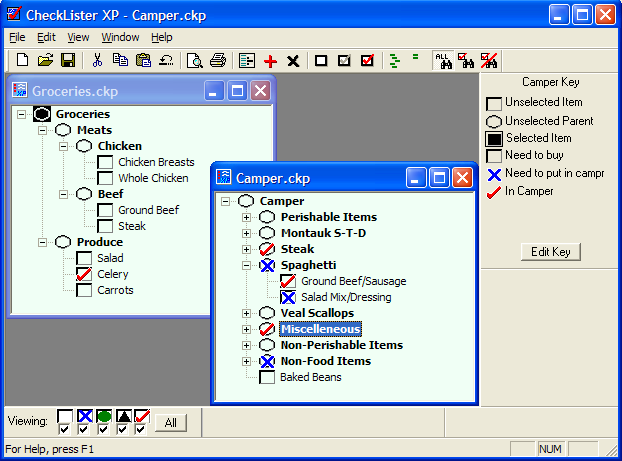Maximize the Camper.ckp child window
The height and width of the screenshot is (461, 622).
(x=439, y=177)
